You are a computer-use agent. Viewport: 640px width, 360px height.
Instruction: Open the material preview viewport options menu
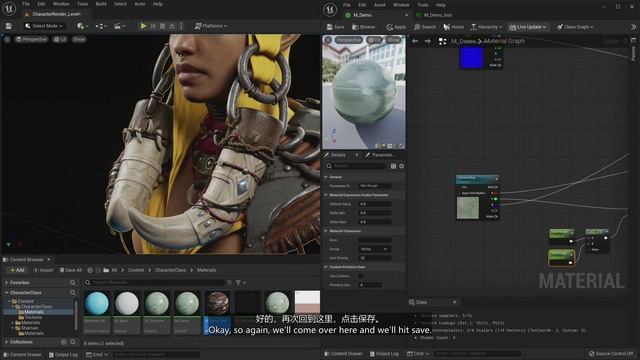(328, 40)
